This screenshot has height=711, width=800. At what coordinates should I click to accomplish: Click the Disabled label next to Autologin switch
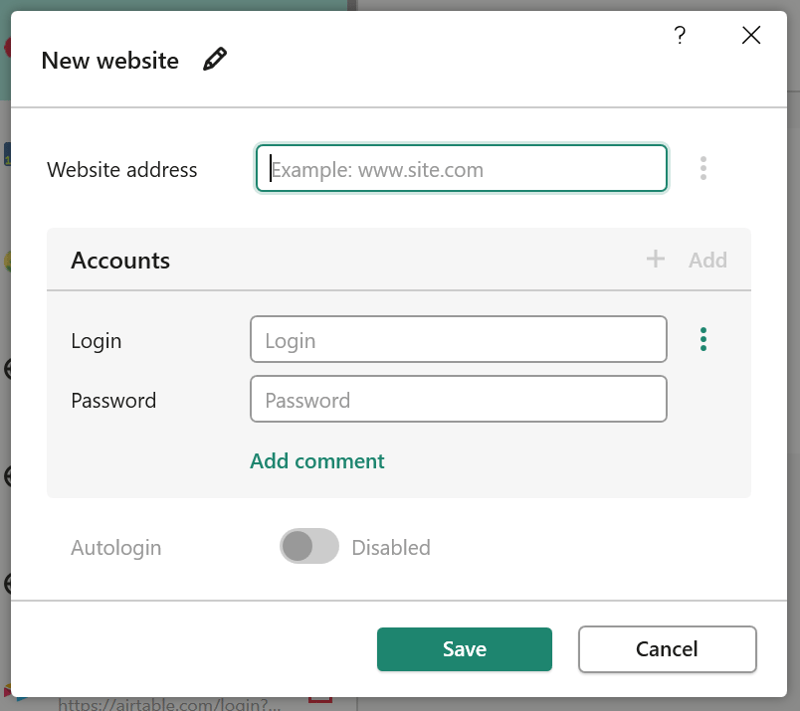click(391, 548)
